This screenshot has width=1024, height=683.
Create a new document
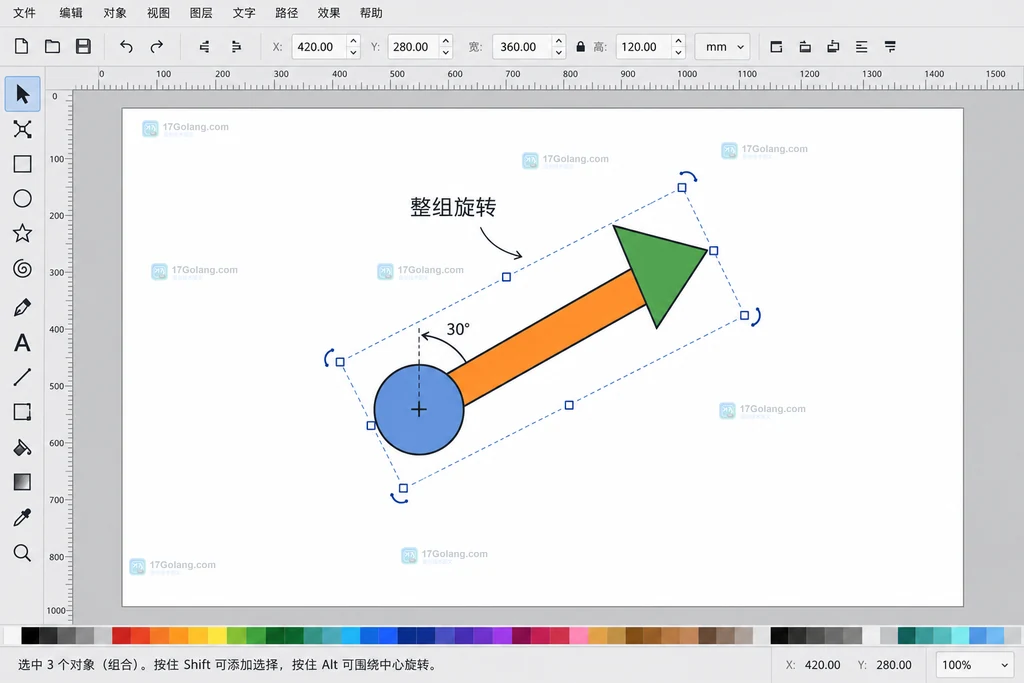(22, 46)
